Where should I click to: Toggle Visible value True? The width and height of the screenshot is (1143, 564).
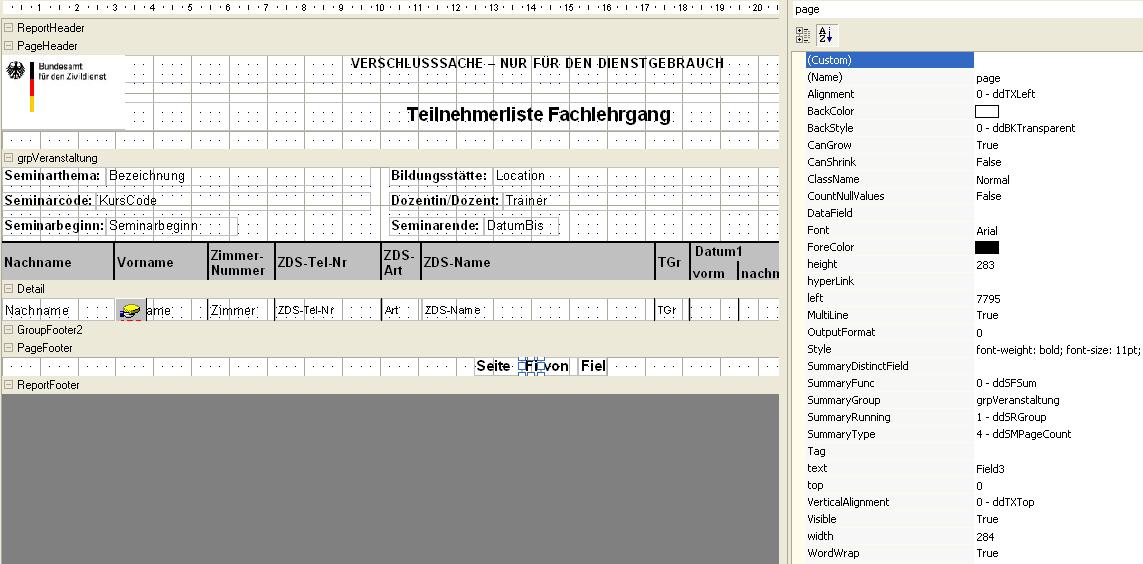[987, 519]
